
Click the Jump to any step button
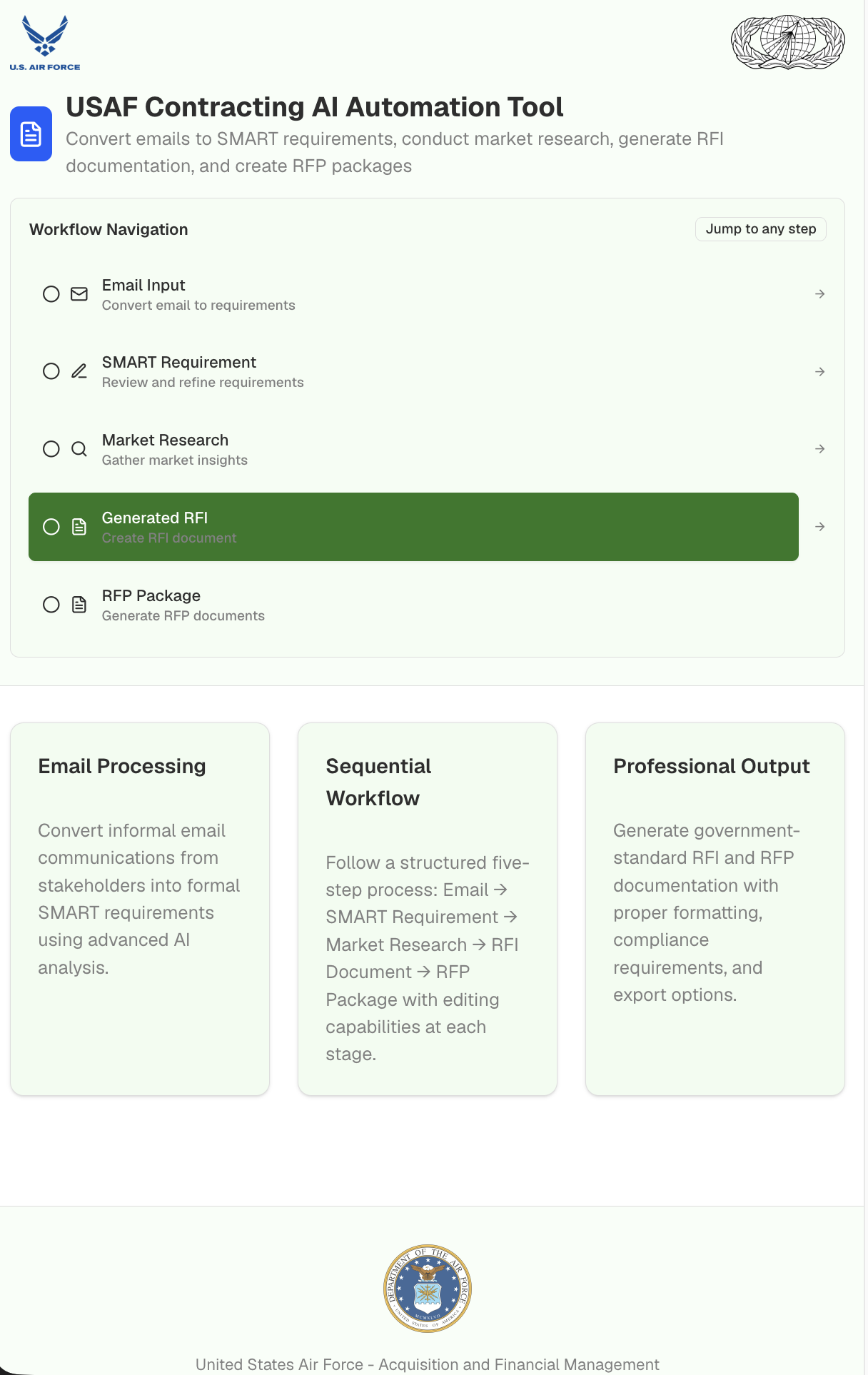761,229
